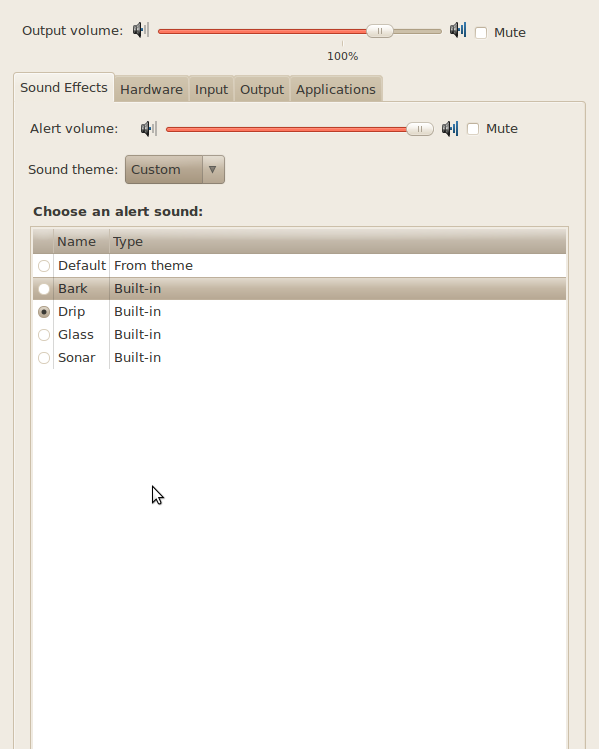This screenshot has height=749, width=599.
Task: Open the Applications tab
Action: coord(336,89)
